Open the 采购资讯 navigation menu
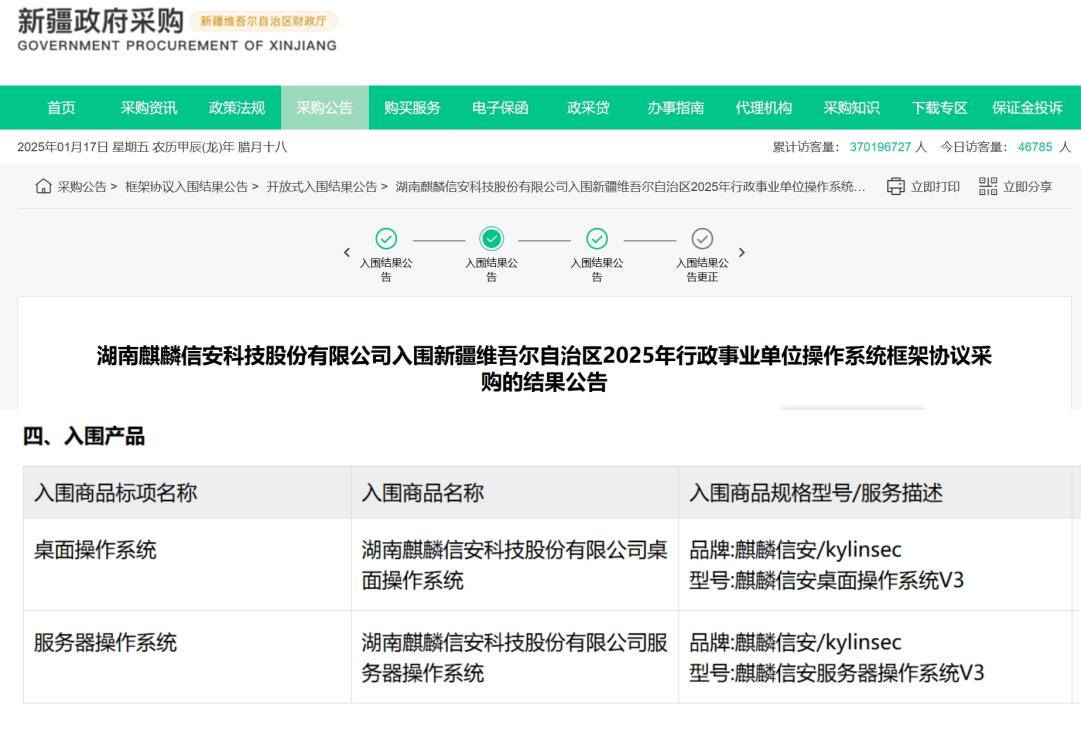1081x736 pixels. pos(149,108)
